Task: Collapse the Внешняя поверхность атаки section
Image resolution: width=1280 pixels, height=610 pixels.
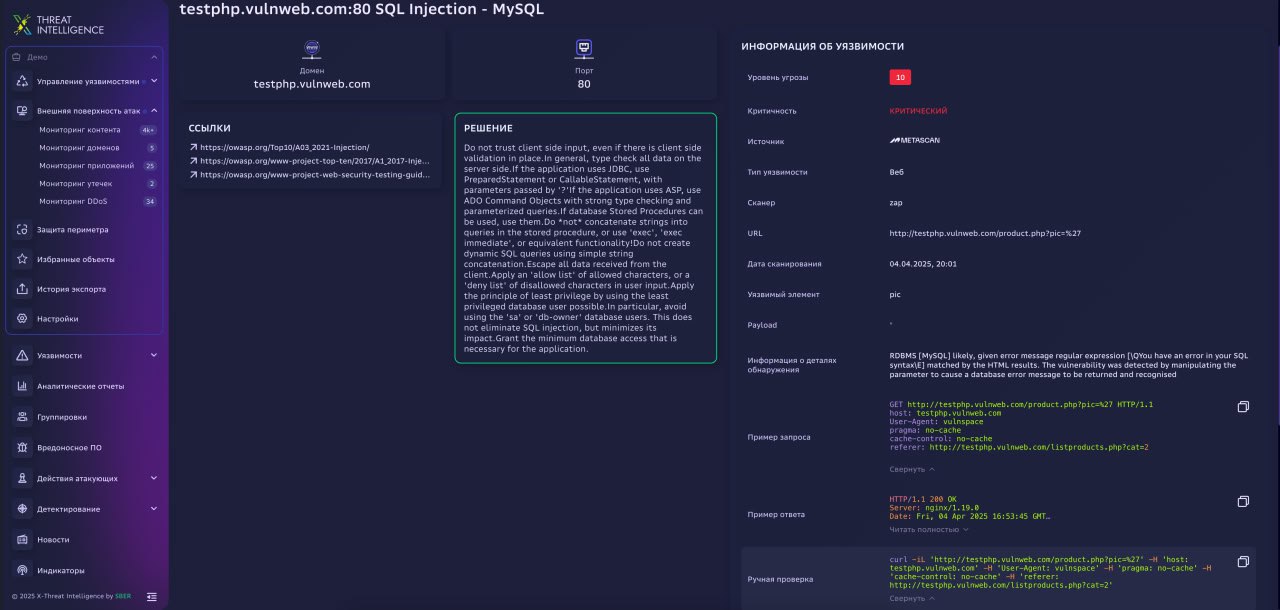Action: [153, 111]
